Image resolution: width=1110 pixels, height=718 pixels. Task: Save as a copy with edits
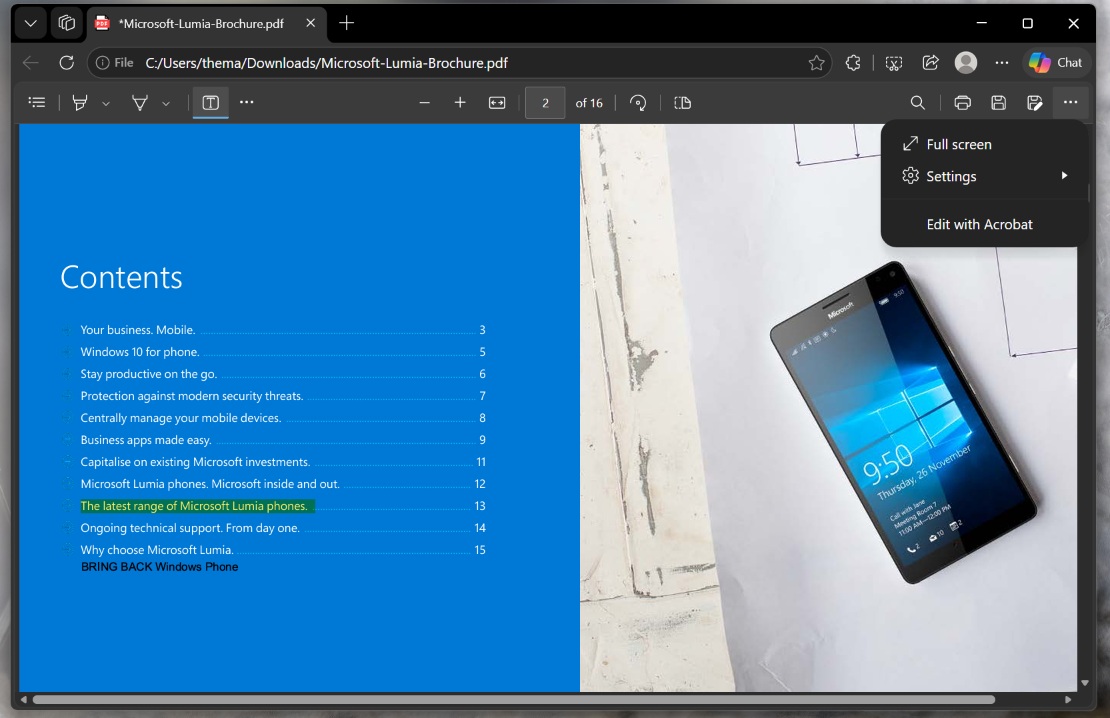1034,103
